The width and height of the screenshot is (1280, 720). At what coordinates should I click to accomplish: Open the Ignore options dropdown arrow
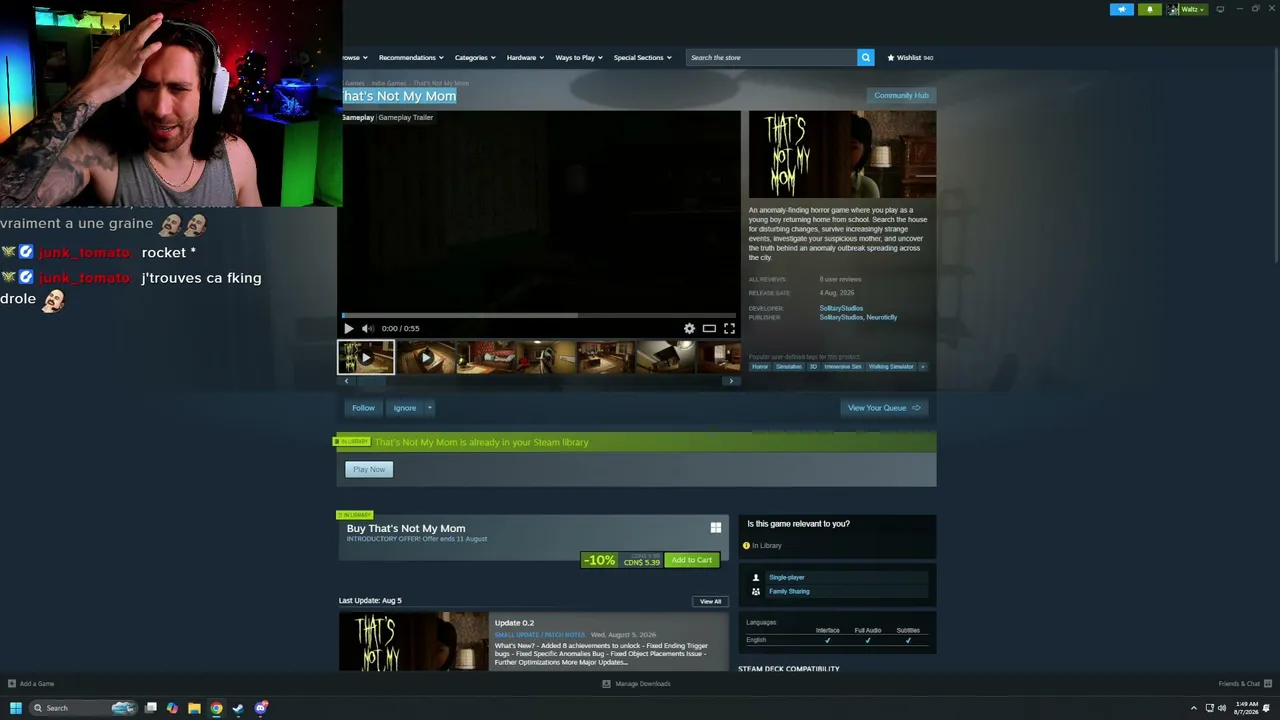click(x=429, y=408)
